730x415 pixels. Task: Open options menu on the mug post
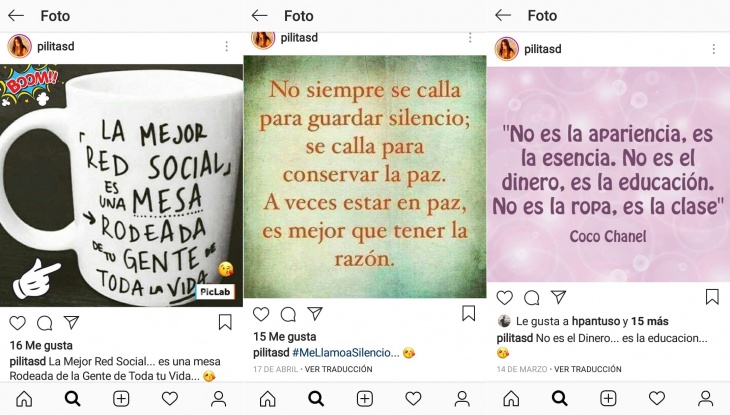tap(227, 46)
